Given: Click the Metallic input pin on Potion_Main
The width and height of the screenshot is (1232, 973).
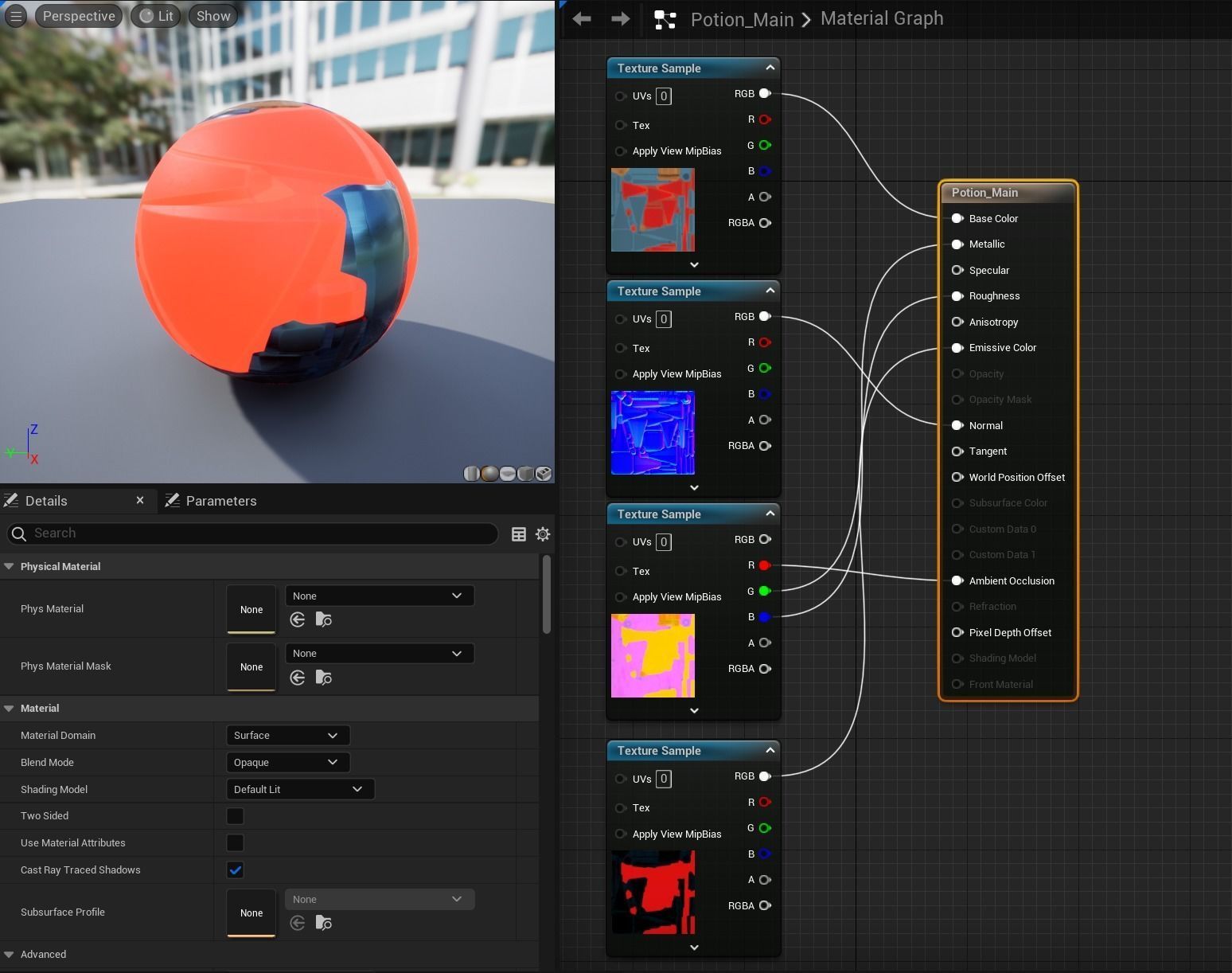Looking at the screenshot, I should 957,244.
